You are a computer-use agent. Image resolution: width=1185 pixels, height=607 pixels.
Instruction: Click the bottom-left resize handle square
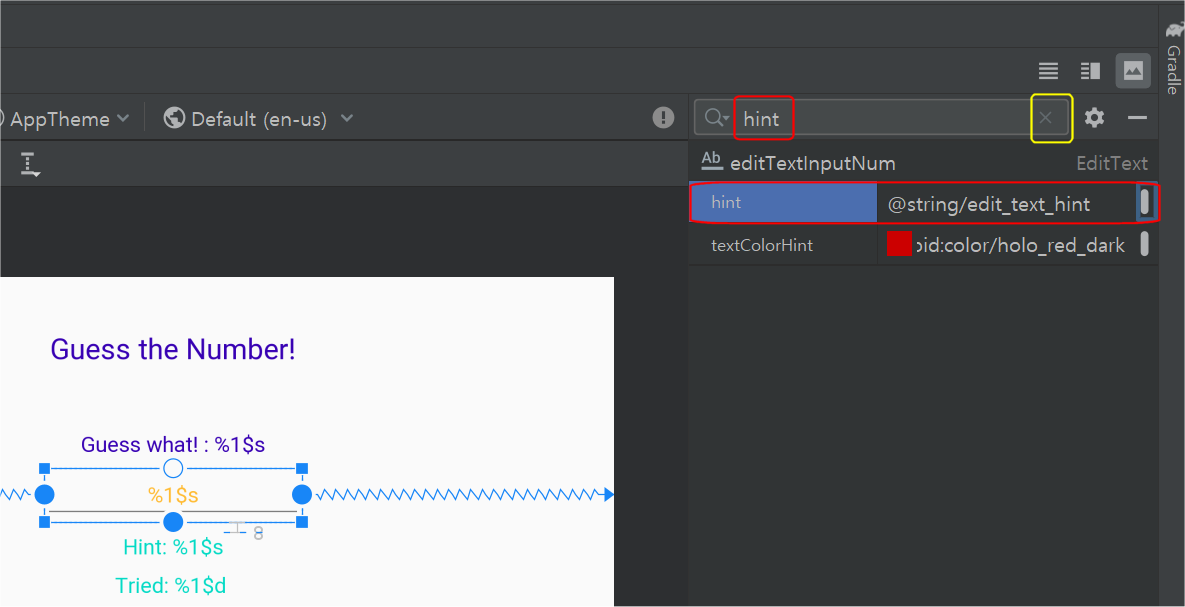pyautogui.click(x=45, y=522)
